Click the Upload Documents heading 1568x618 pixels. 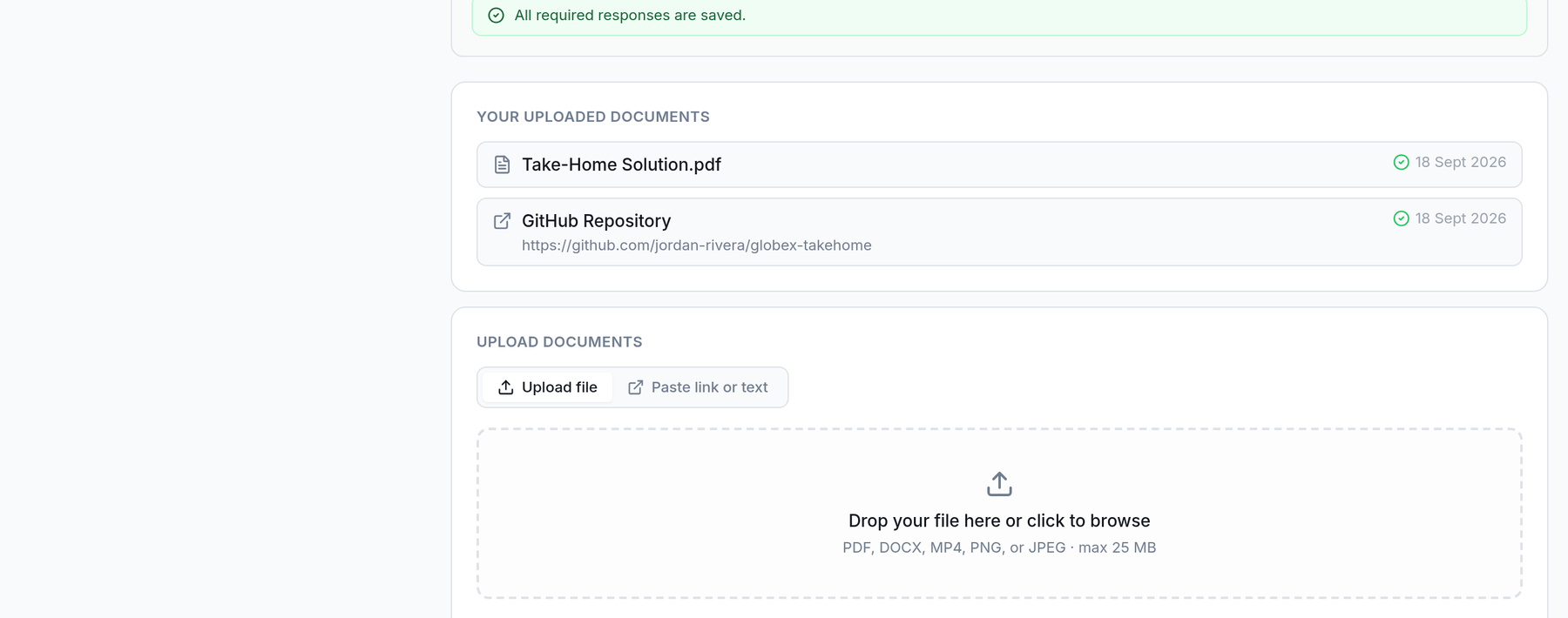pos(559,342)
